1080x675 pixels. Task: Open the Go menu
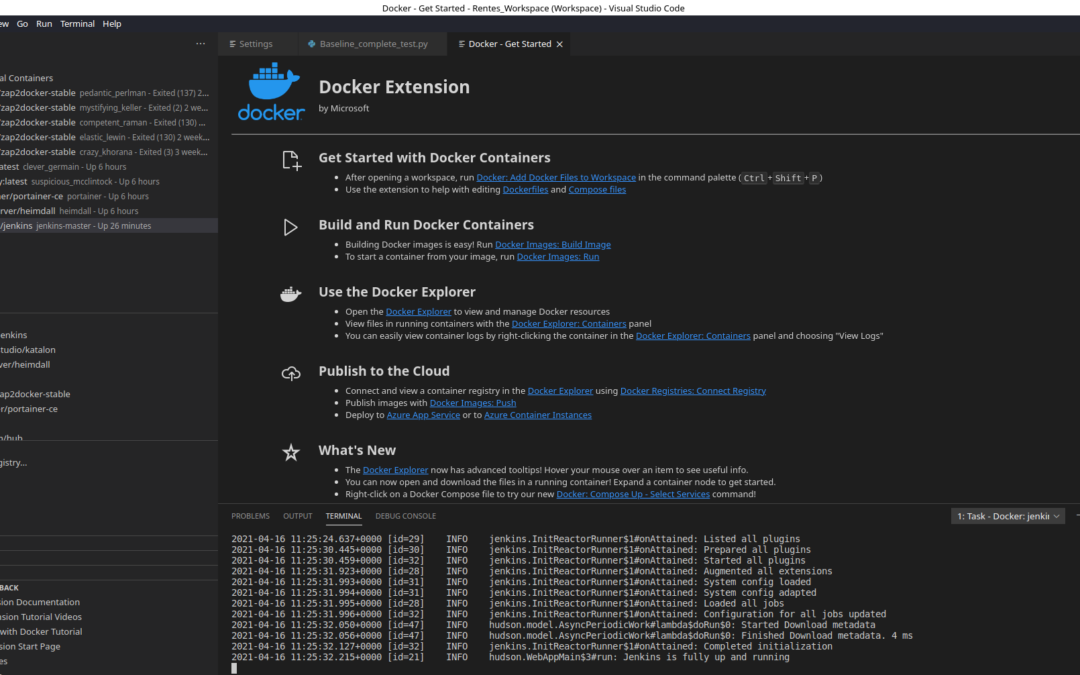coord(22,23)
